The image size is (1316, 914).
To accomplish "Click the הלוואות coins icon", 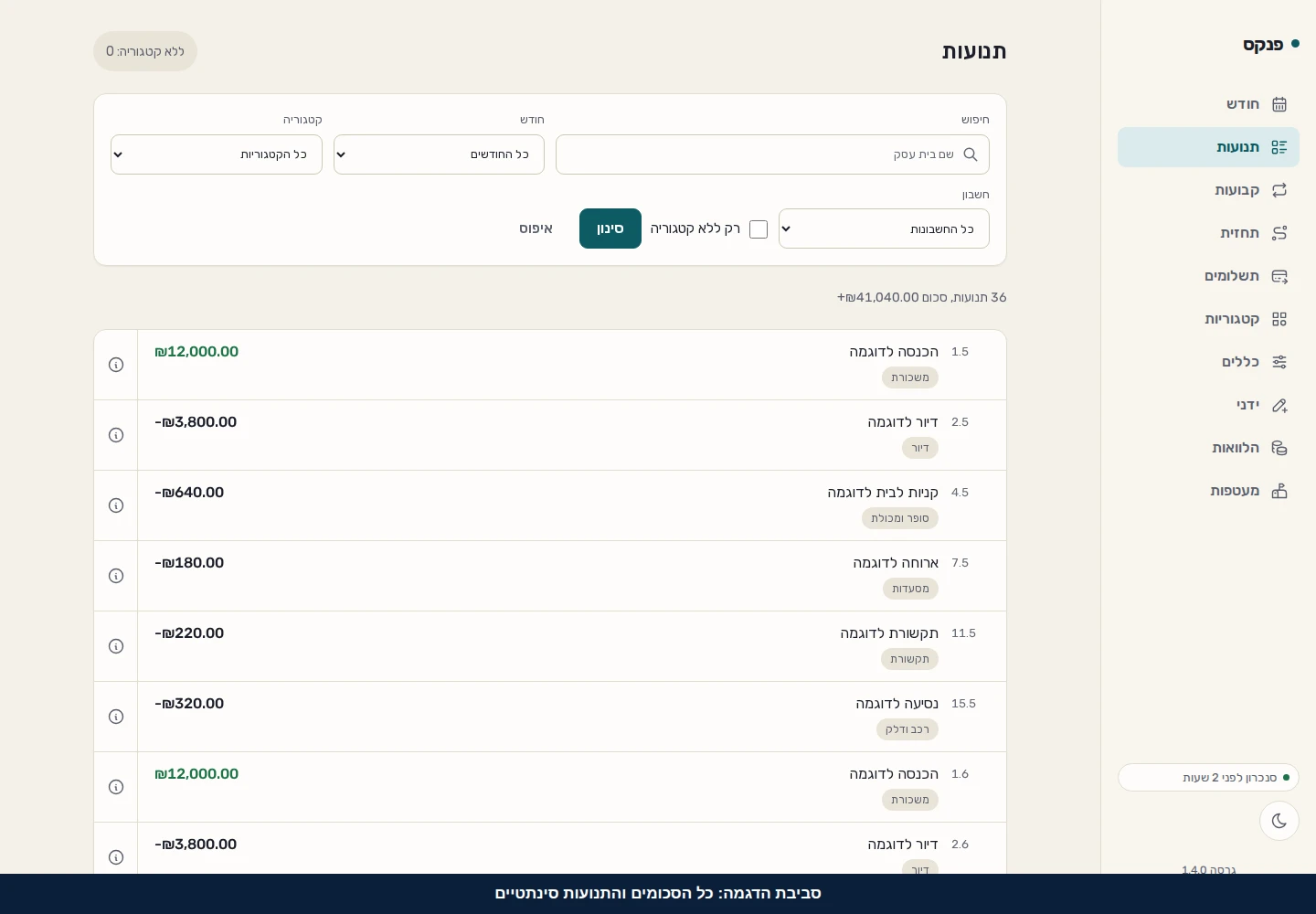I will point(1279,448).
